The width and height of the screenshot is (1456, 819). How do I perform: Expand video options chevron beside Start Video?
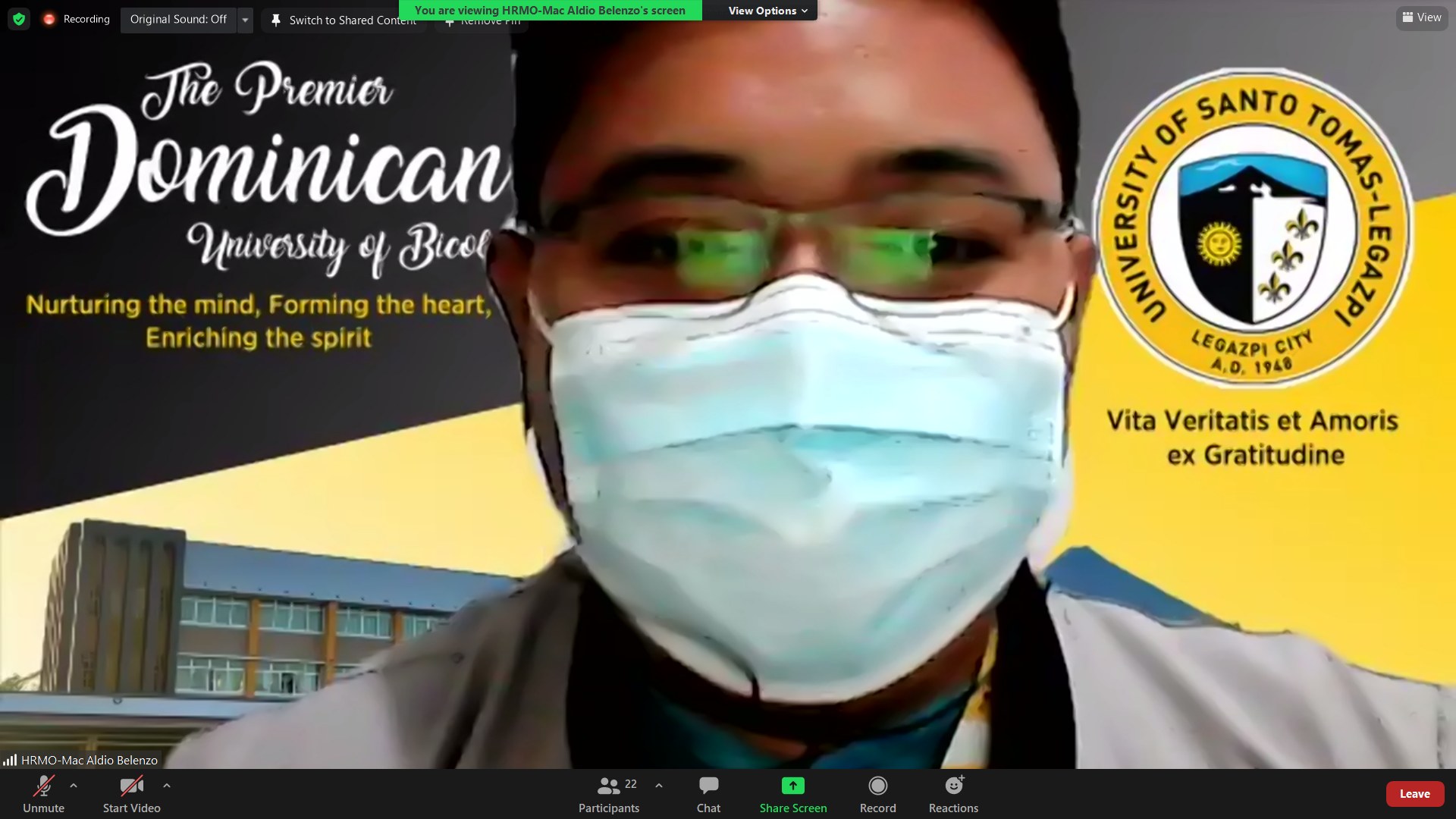coord(167,786)
